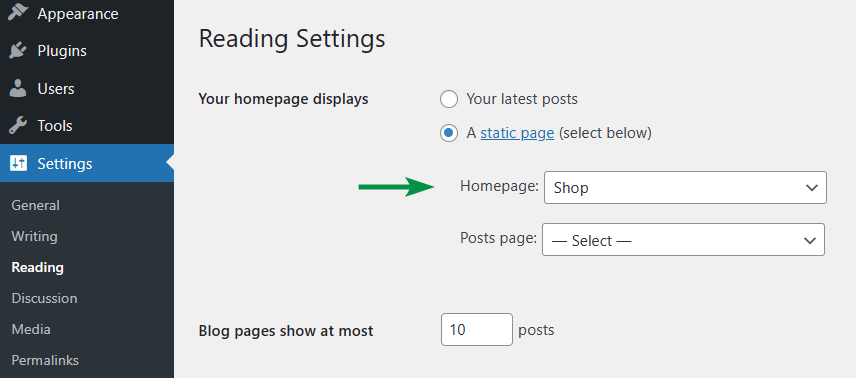Screen dimensions: 856x378
Task: Open the Homepage dropdown showing Shop
Action: 685,187
